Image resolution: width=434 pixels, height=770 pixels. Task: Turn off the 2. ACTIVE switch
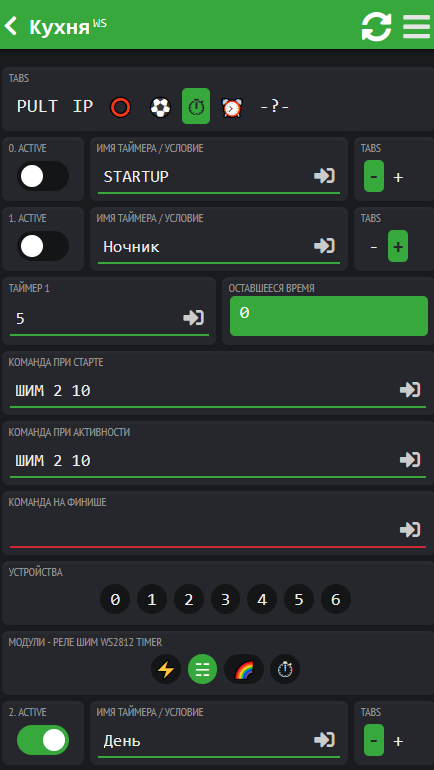(43, 740)
